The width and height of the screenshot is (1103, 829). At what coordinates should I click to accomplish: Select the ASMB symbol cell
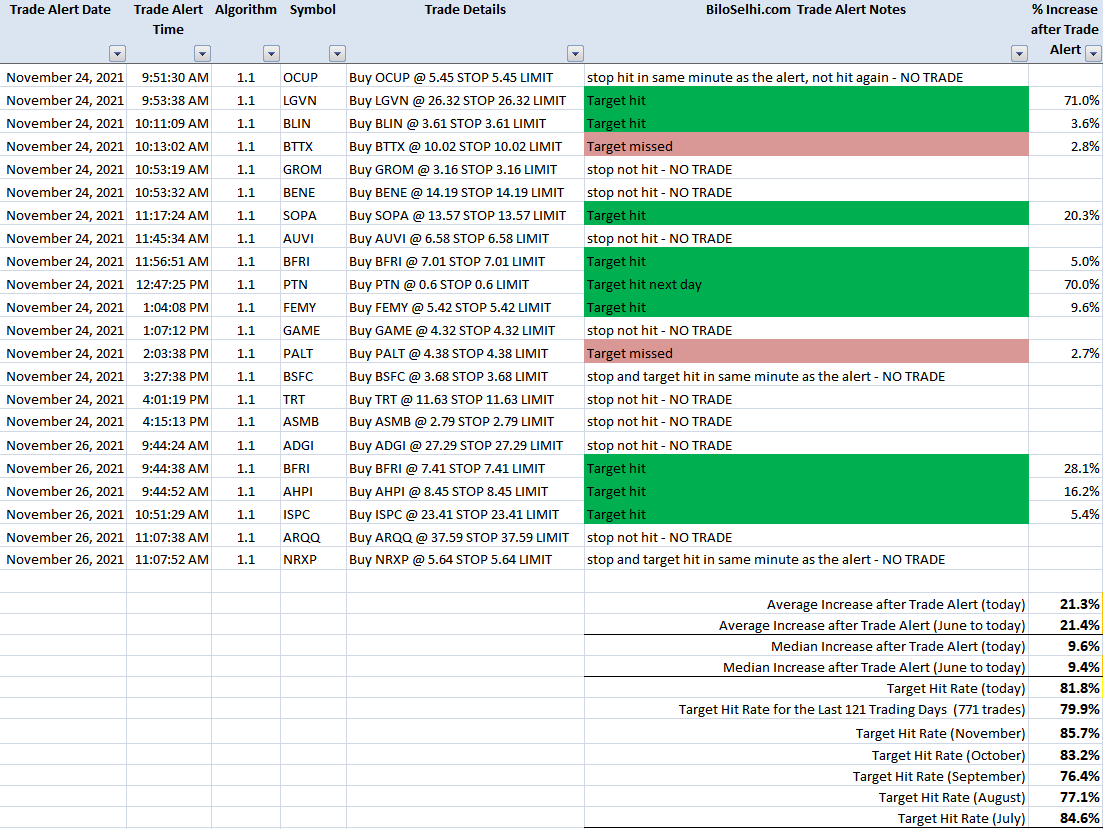pos(313,422)
